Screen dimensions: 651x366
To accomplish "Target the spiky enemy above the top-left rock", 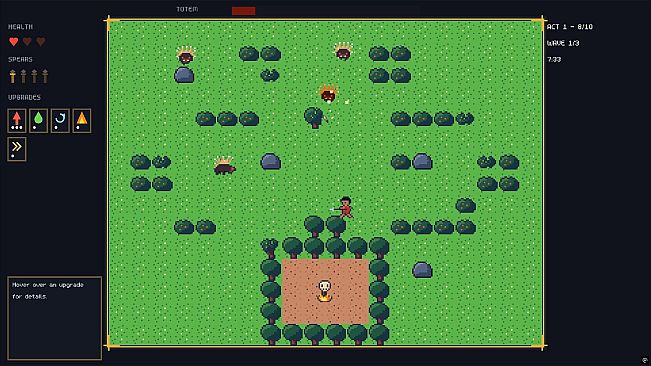I will point(186,55).
